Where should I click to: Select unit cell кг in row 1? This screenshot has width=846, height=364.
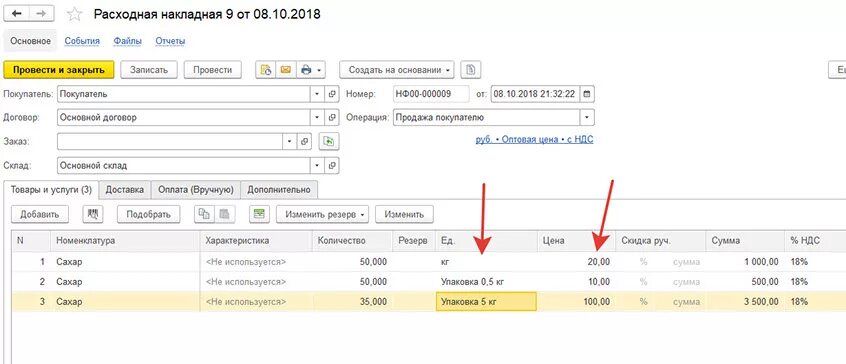click(x=486, y=262)
